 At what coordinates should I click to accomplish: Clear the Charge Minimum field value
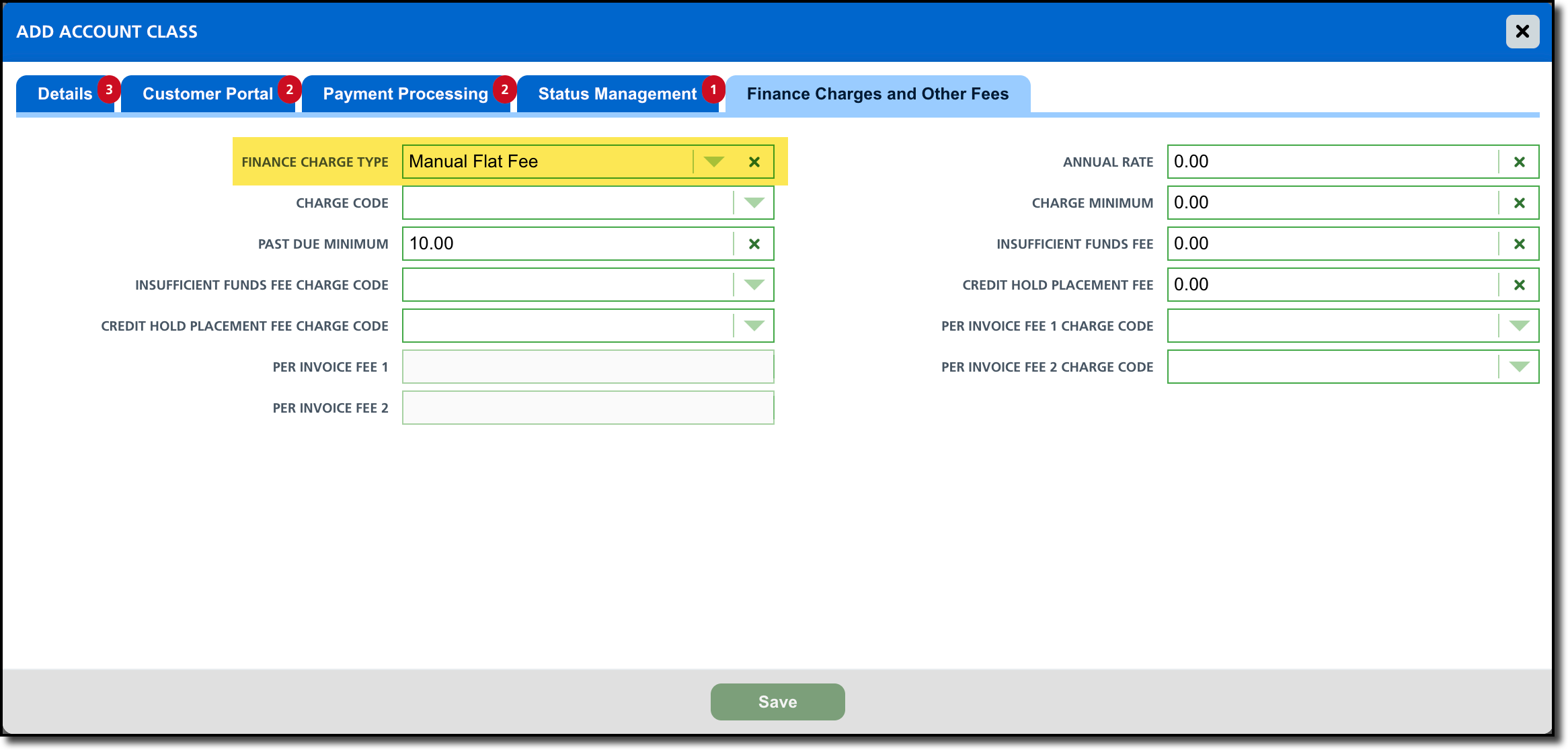[1519, 203]
